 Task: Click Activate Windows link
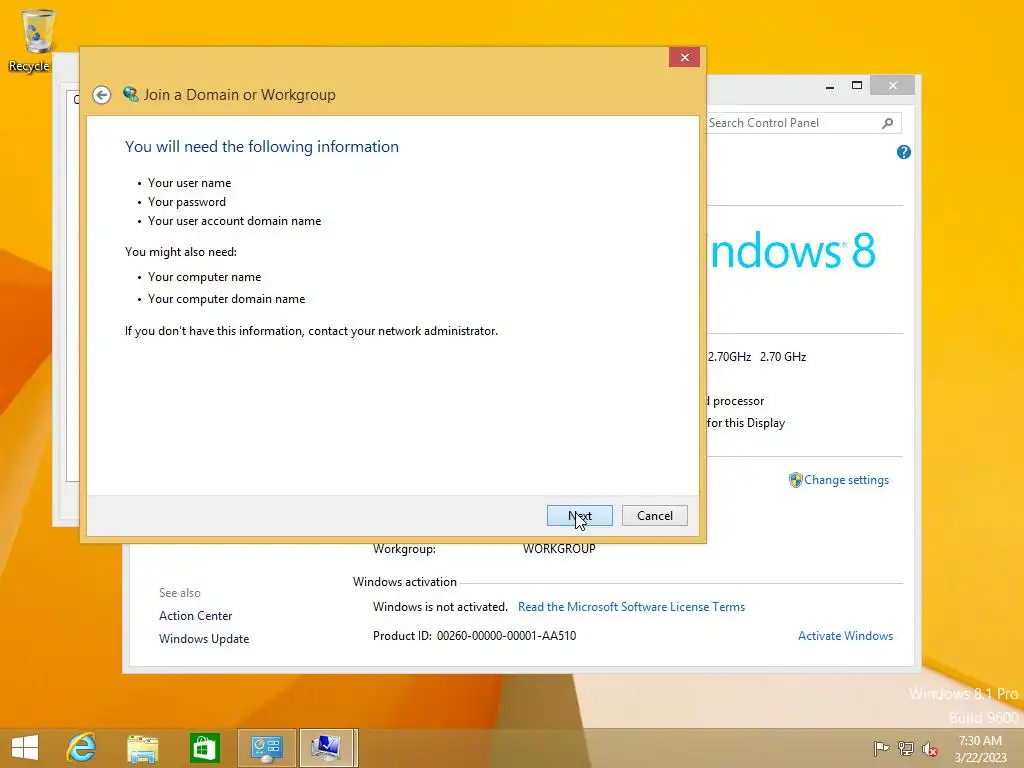pyautogui.click(x=845, y=635)
